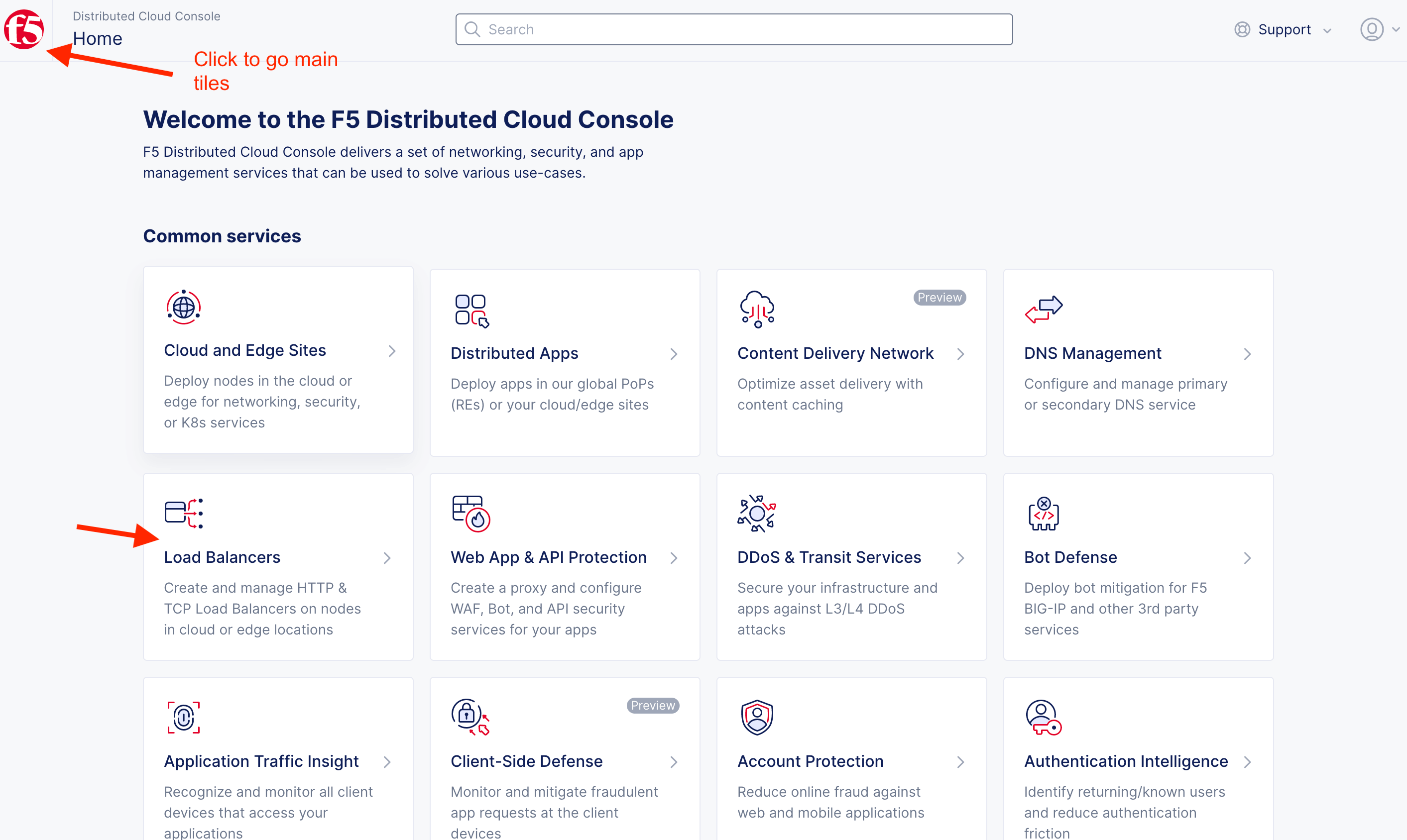Expand the DNS Management chevron arrow

[x=1247, y=354]
